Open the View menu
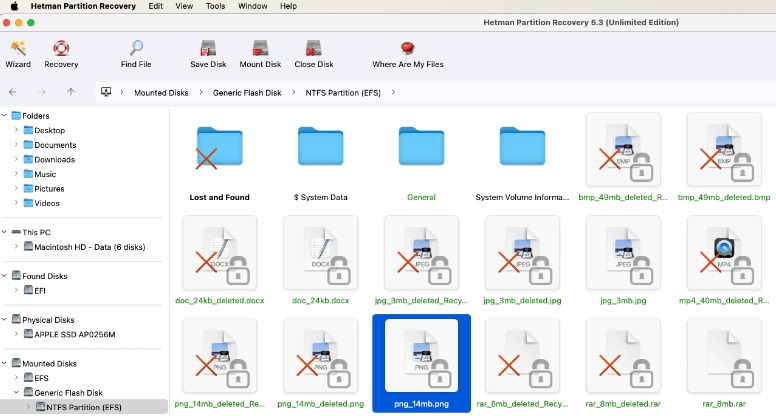Image resolution: width=776 pixels, height=416 pixels. point(184,6)
